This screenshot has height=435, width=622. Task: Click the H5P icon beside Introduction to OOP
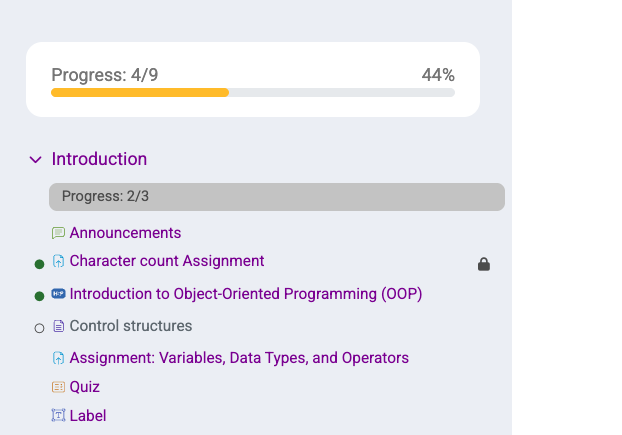tap(58, 293)
